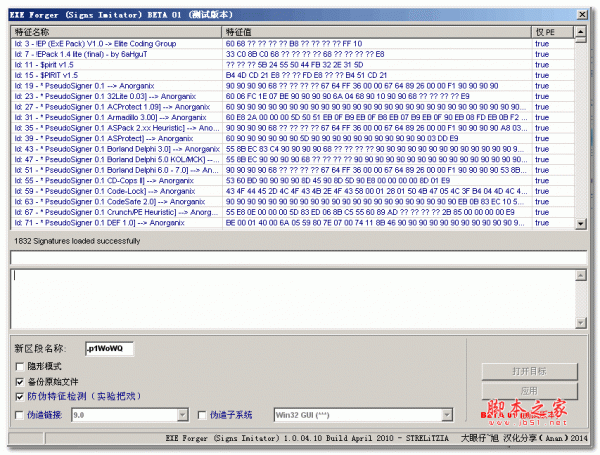
Task: Click the 打开目标 button
Action: [529, 371]
